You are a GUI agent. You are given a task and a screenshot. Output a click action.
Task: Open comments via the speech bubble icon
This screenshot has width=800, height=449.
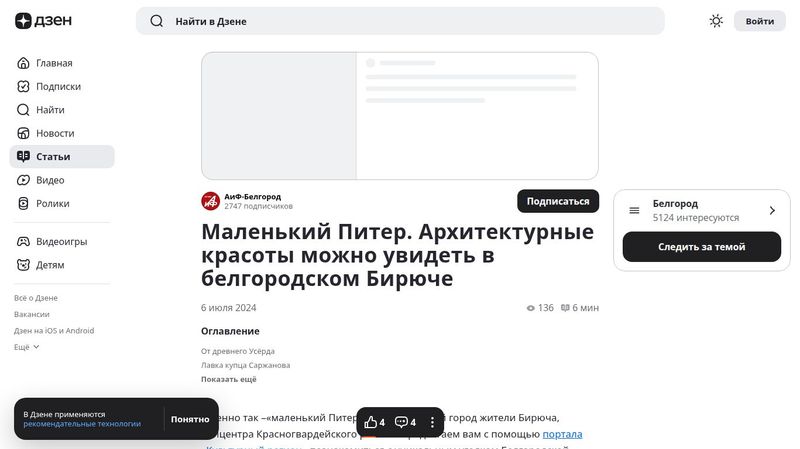401,422
